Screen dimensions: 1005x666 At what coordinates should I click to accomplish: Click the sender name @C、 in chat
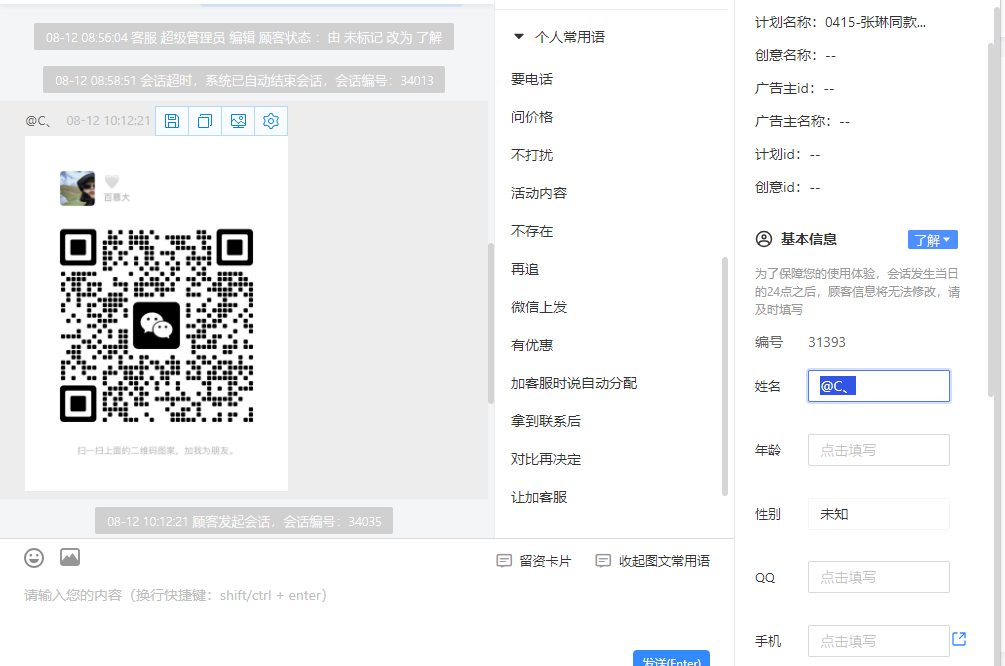pos(38,121)
